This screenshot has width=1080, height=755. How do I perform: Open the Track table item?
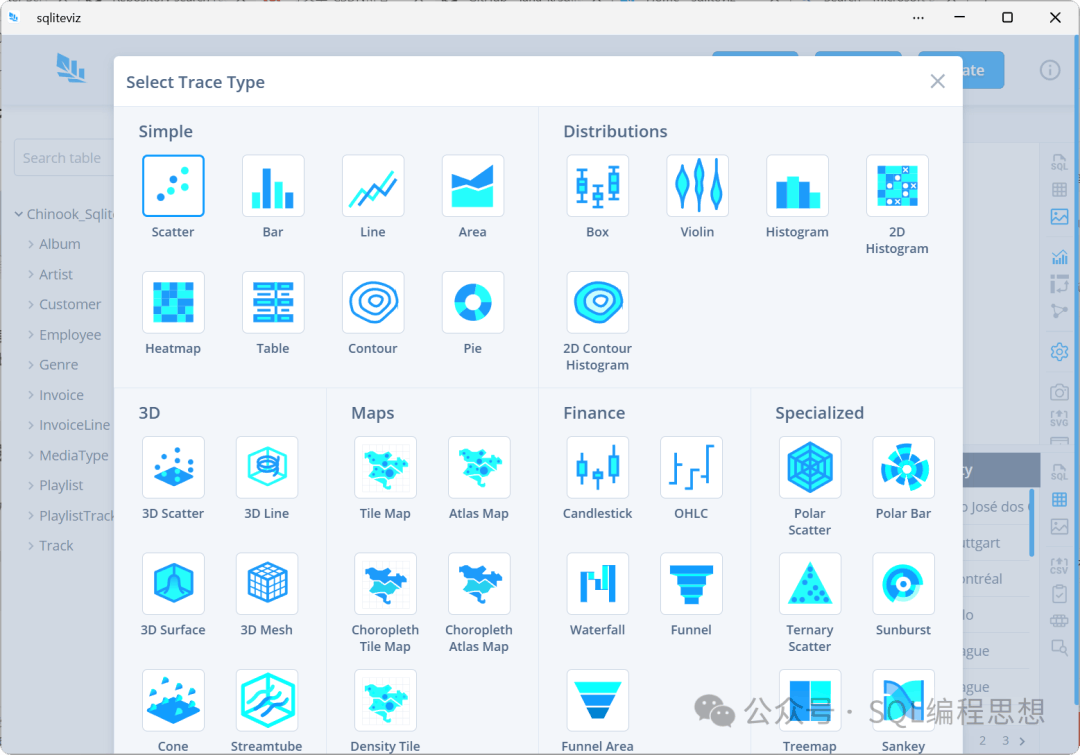56,546
